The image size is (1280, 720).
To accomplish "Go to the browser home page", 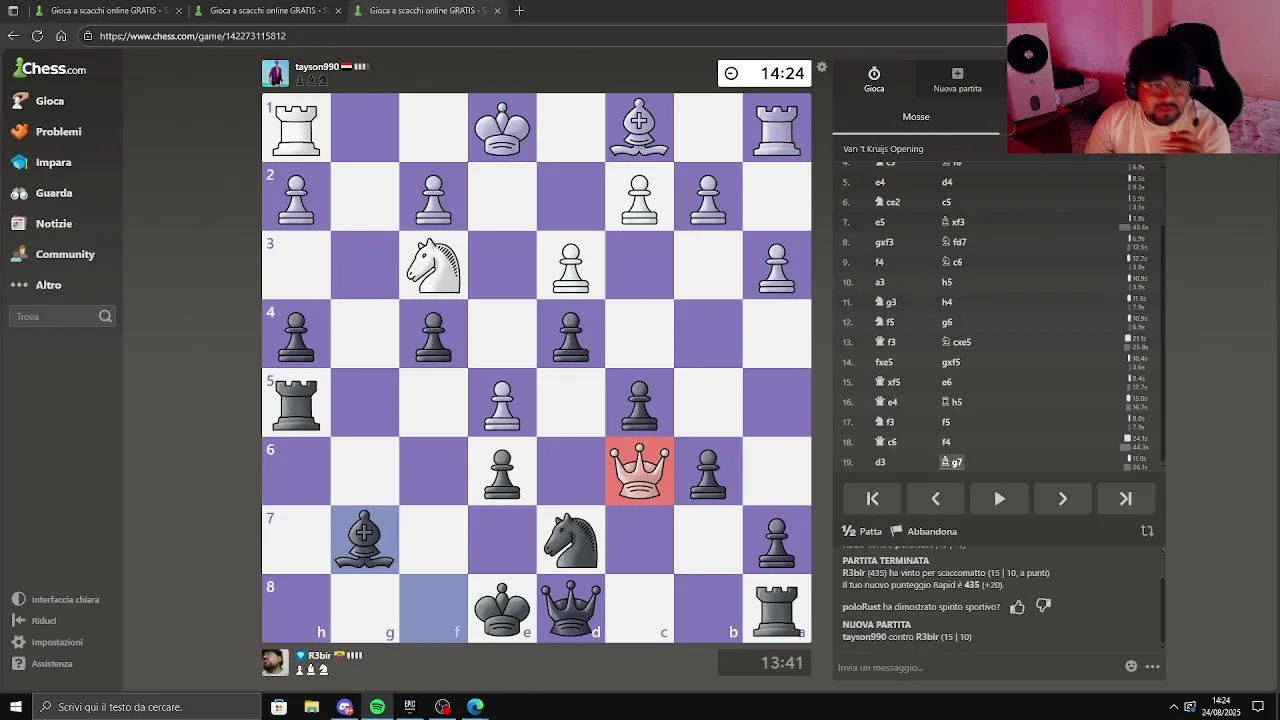I will pos(61,35).
